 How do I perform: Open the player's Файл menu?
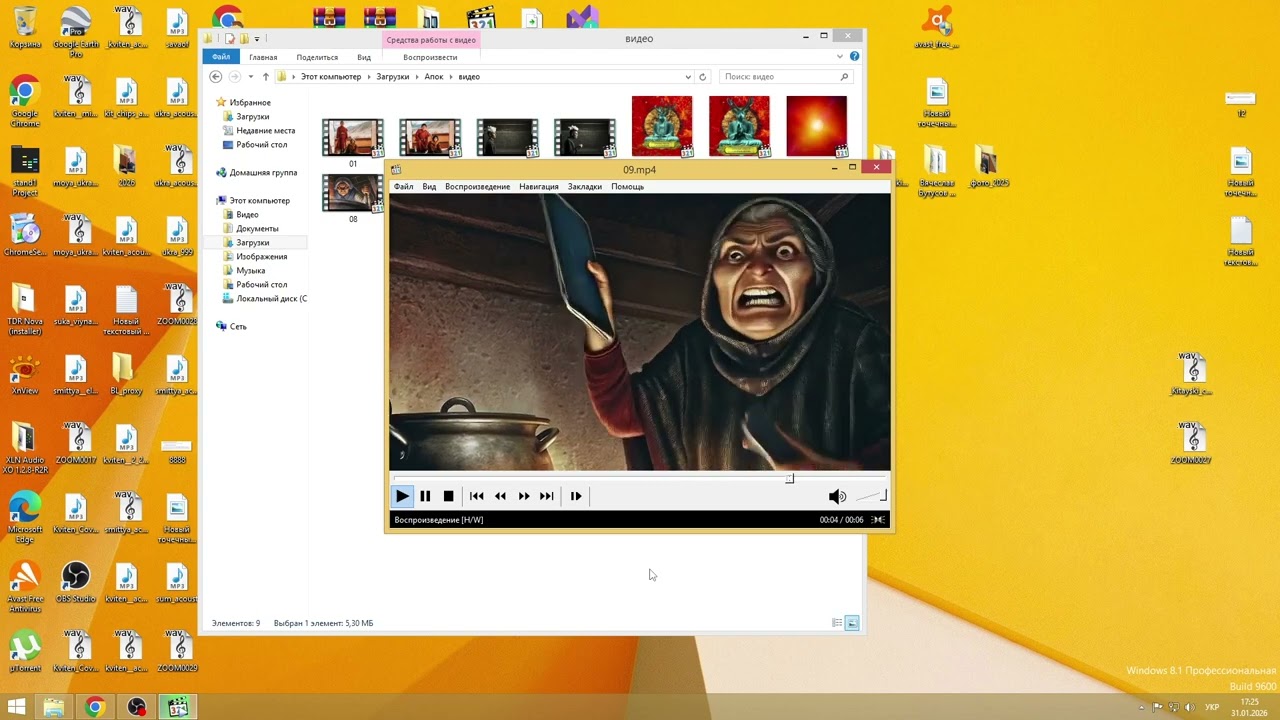[x=403, y=187]
